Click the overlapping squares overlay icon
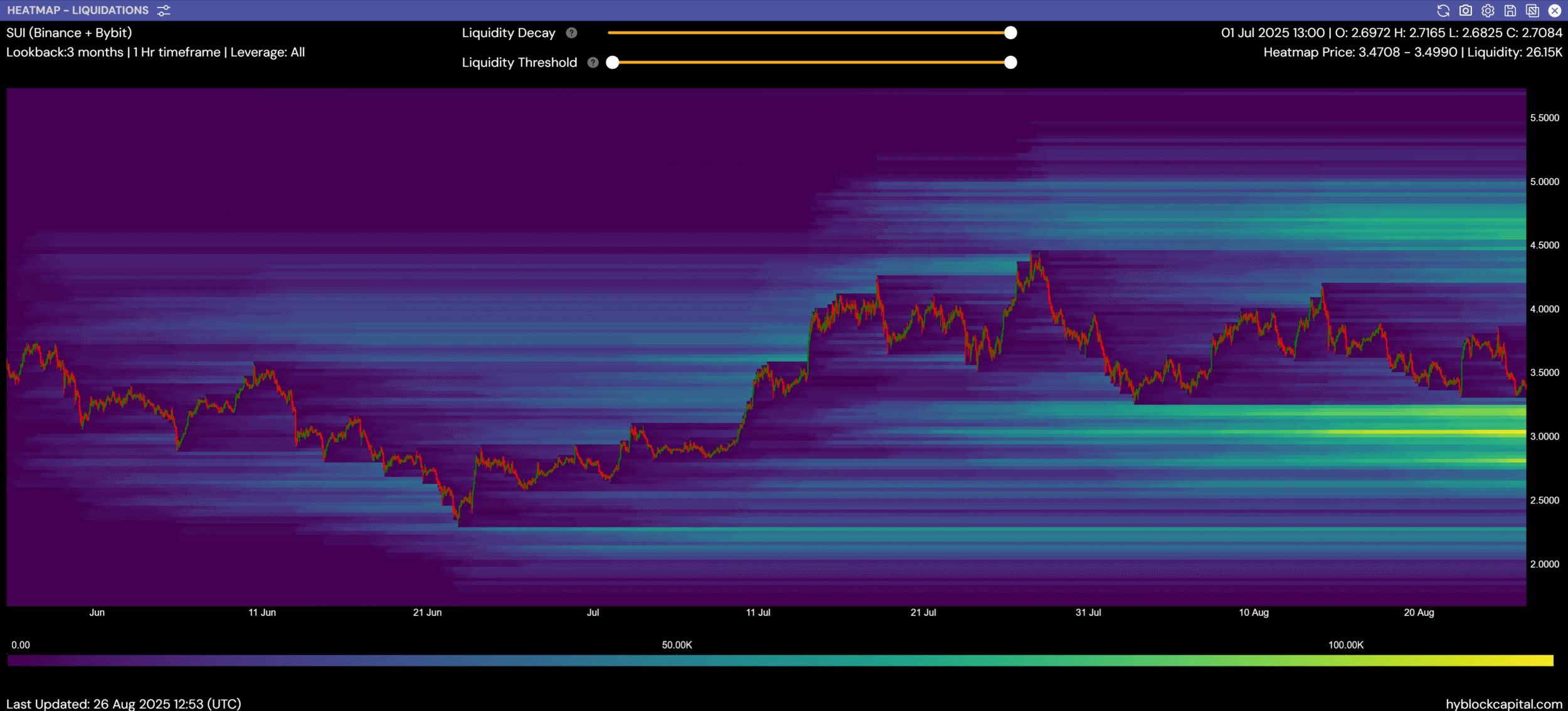Screen dimensions: 1568x711 click(x=1532, y=11)
